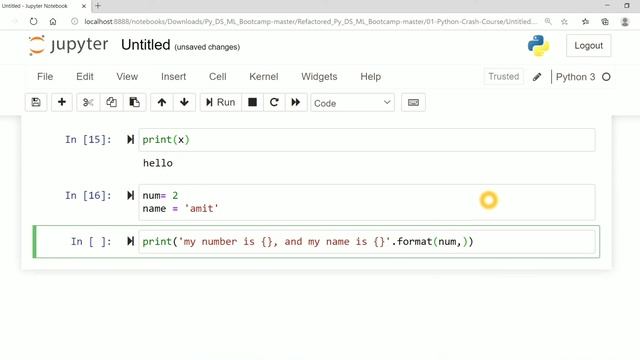The width and height of the screenshot is (640, 360).
Task: Click the kernel idle circle indicator
Action: [x=606, y=77]
